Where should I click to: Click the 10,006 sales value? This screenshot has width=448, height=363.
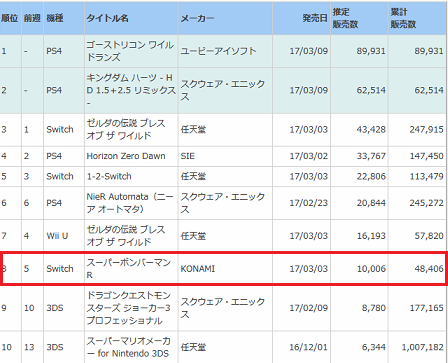(x=371, y=269)
